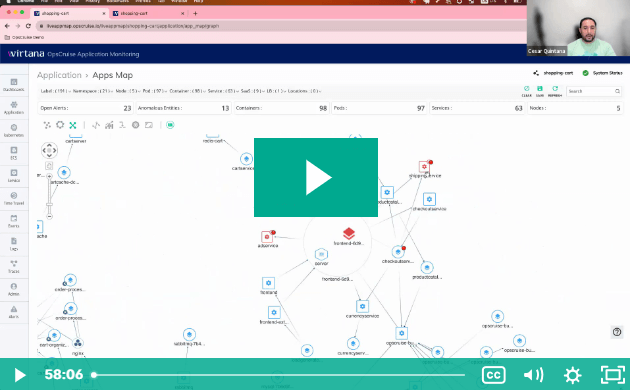Click the Save filter icon
630x390 pixels.
click(x=540, y=91)
